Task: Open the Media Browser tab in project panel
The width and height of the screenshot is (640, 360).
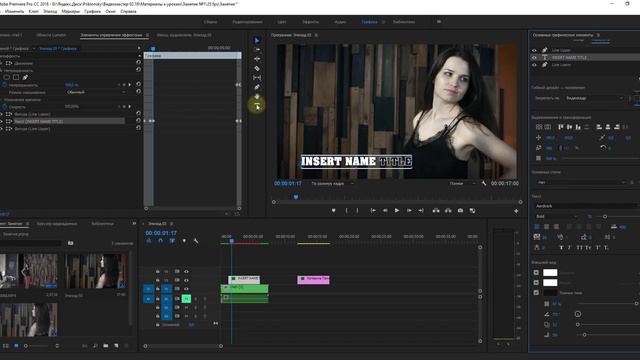Action: click(57, 224)
